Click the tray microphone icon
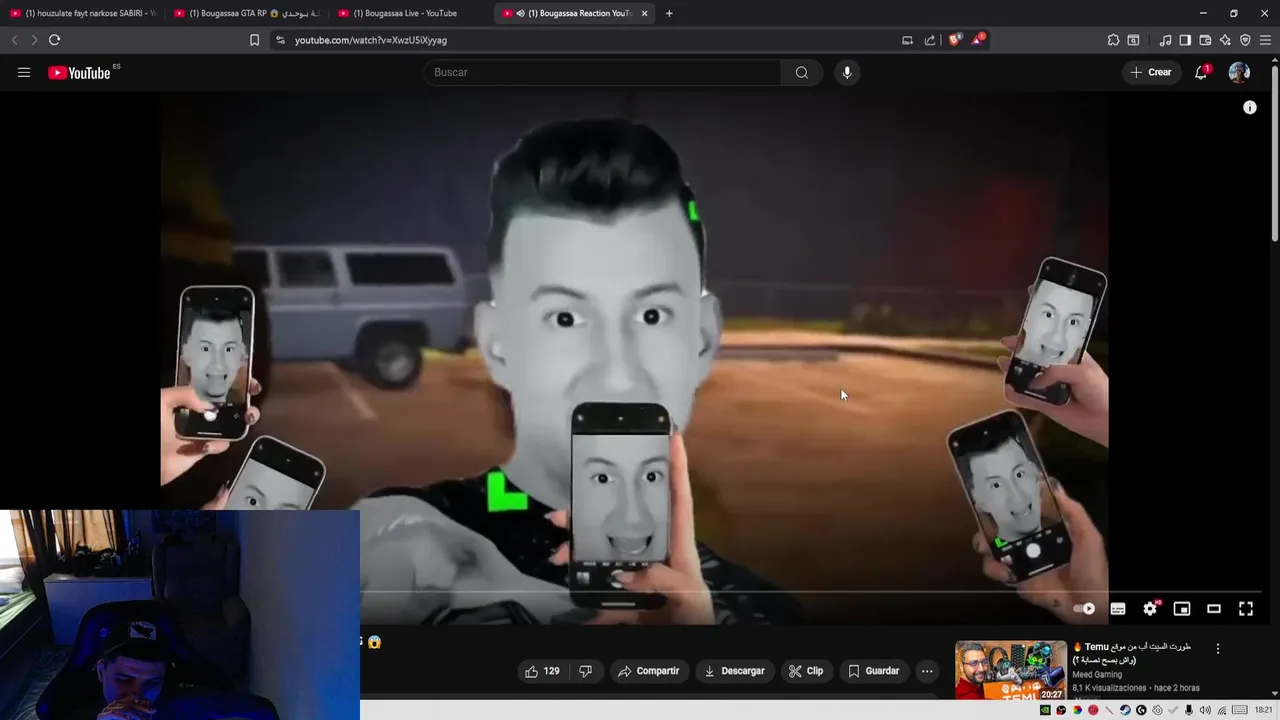 click(1189, 710)
